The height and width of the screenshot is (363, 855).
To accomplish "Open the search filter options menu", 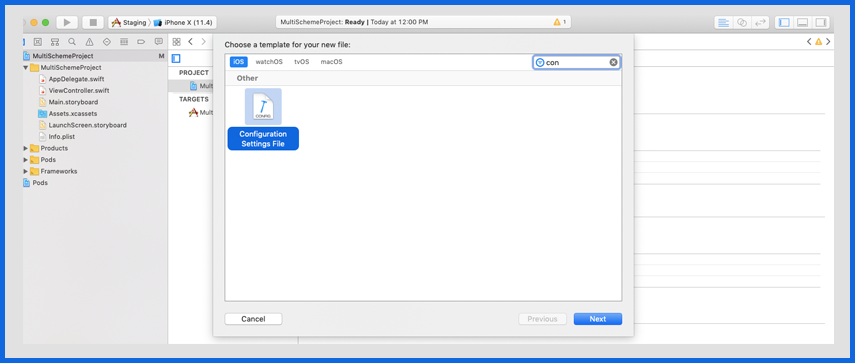I will [540, 62].
